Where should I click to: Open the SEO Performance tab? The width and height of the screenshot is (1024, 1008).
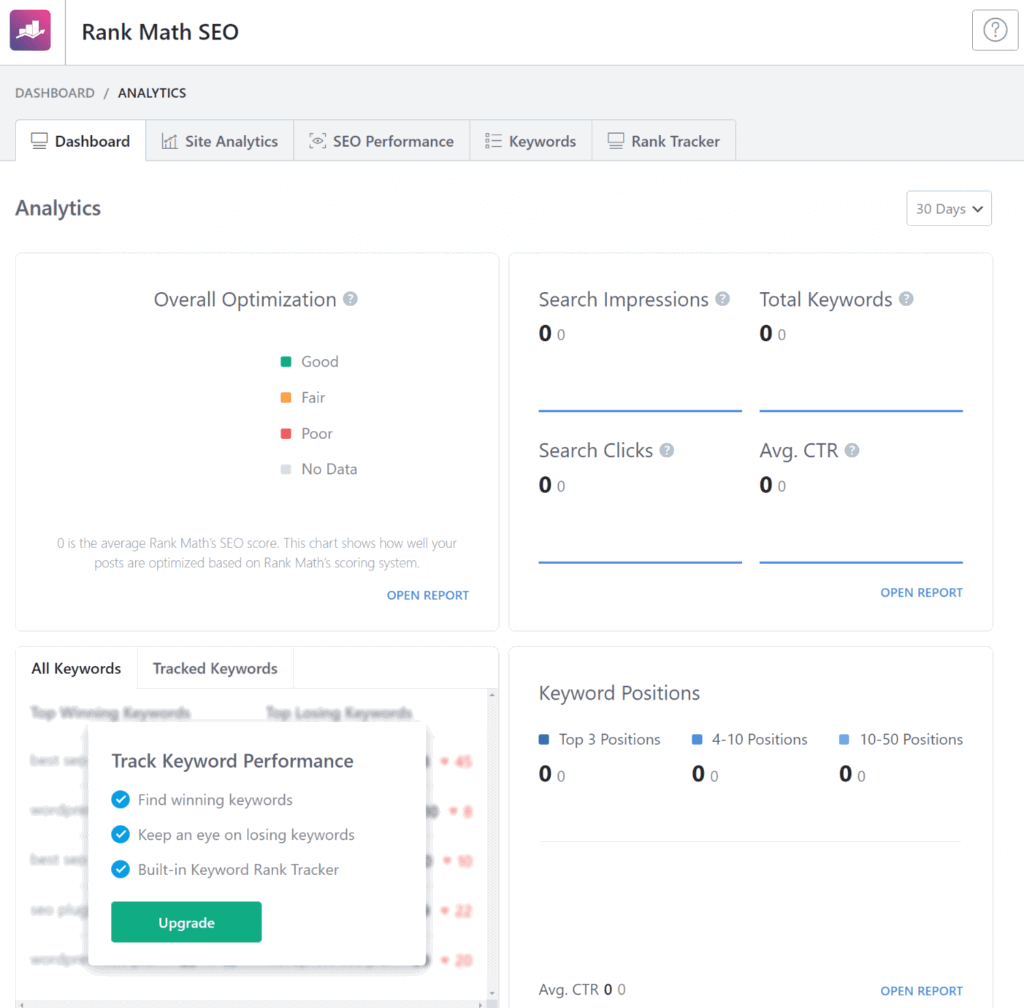[381, 141]
